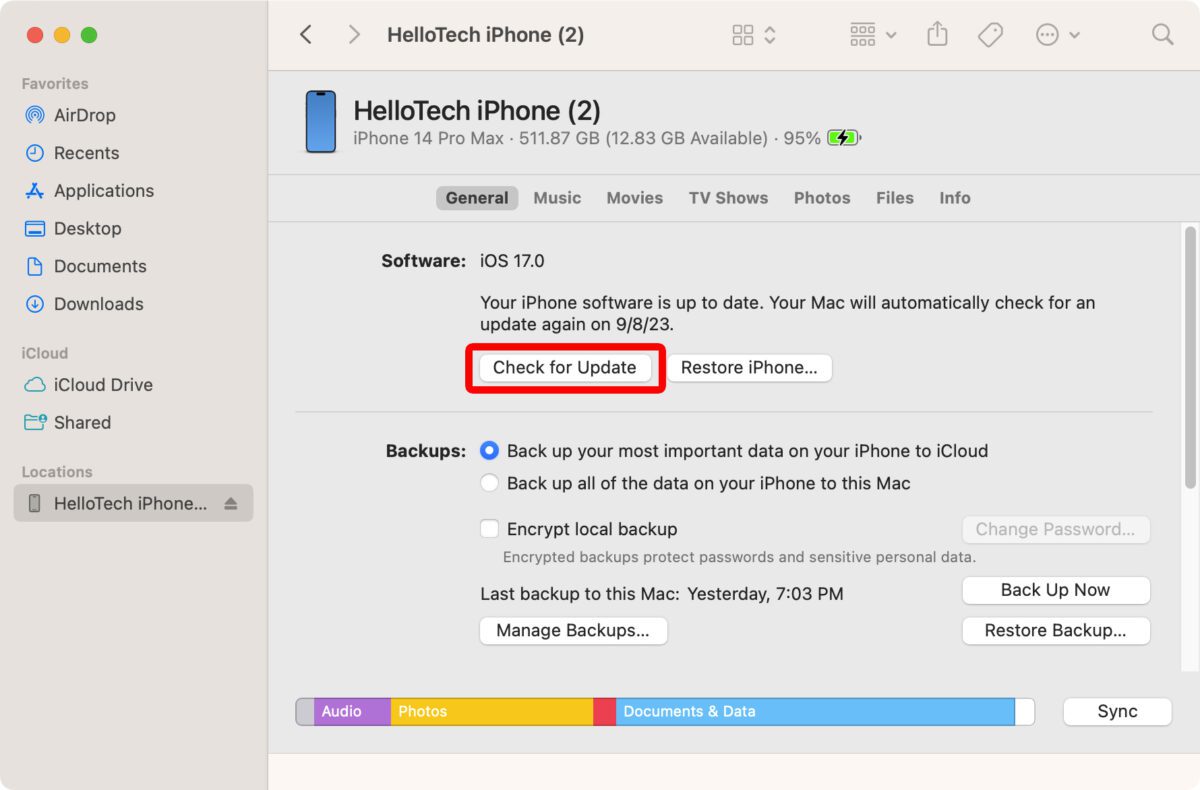Eject the HelloTech iPhone
Image resolution: width=1200 pixels, height=790 pixels.
(231, 503)
